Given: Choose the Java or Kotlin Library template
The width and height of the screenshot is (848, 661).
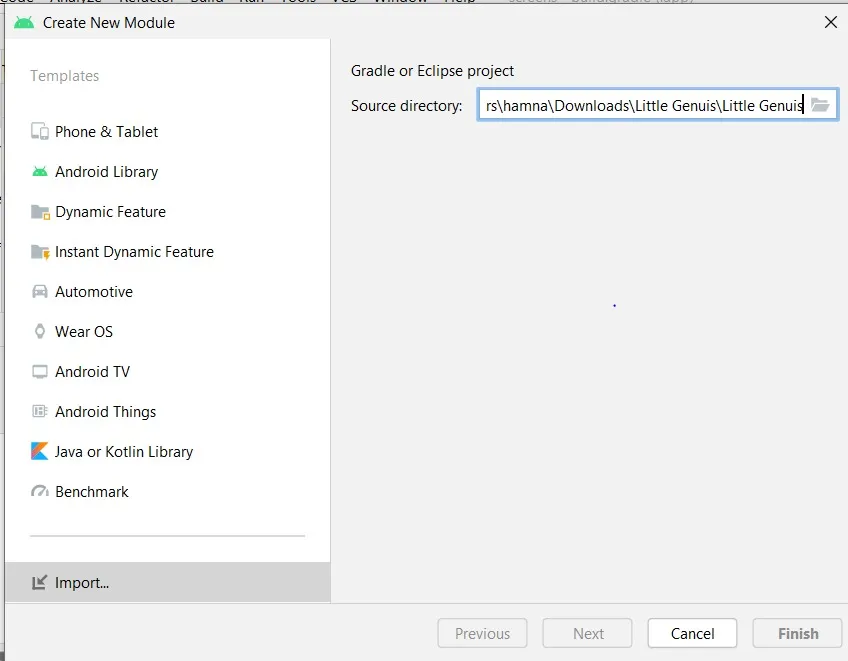Looking at the screenshot, I should coord(124,452).
